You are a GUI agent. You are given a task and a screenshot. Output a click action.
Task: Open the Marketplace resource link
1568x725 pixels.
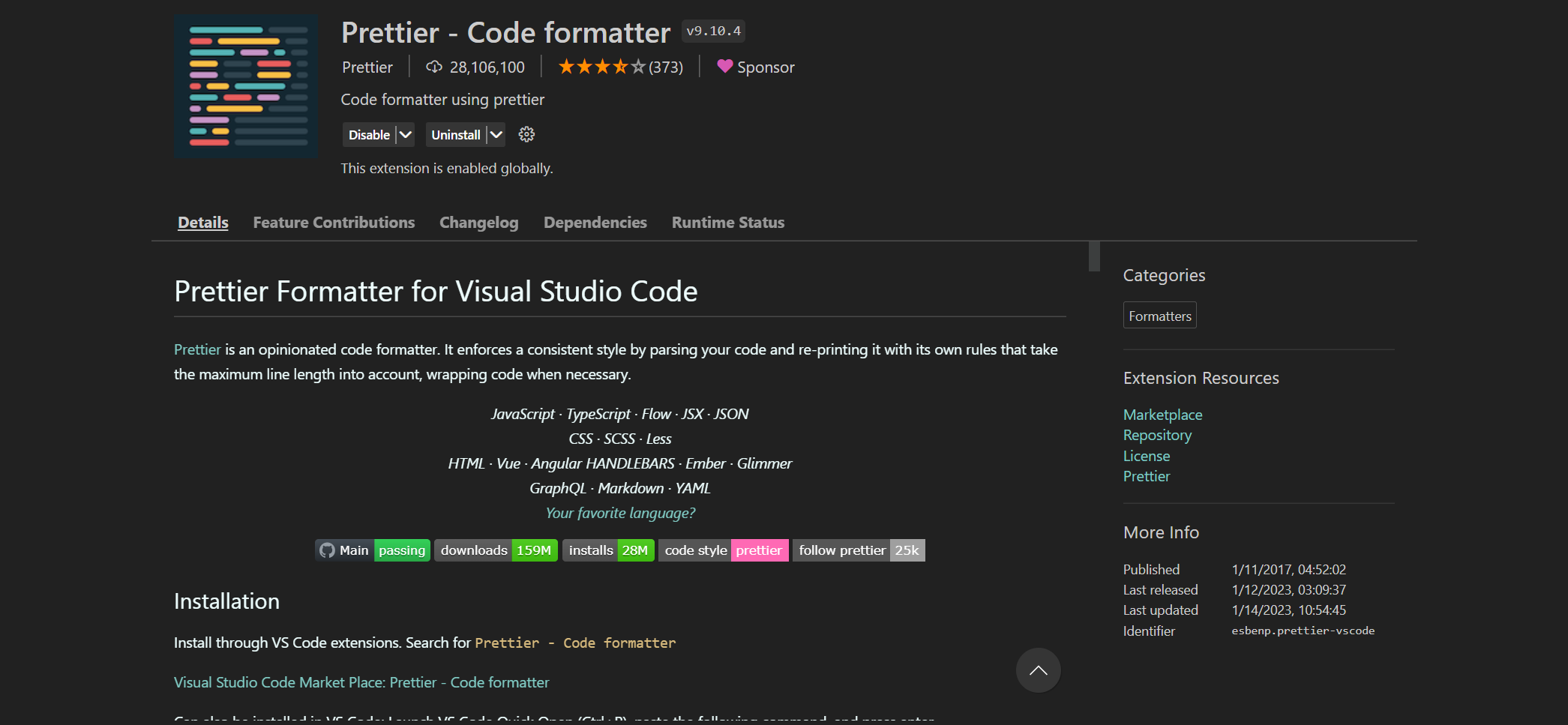tap(1163, 415)
